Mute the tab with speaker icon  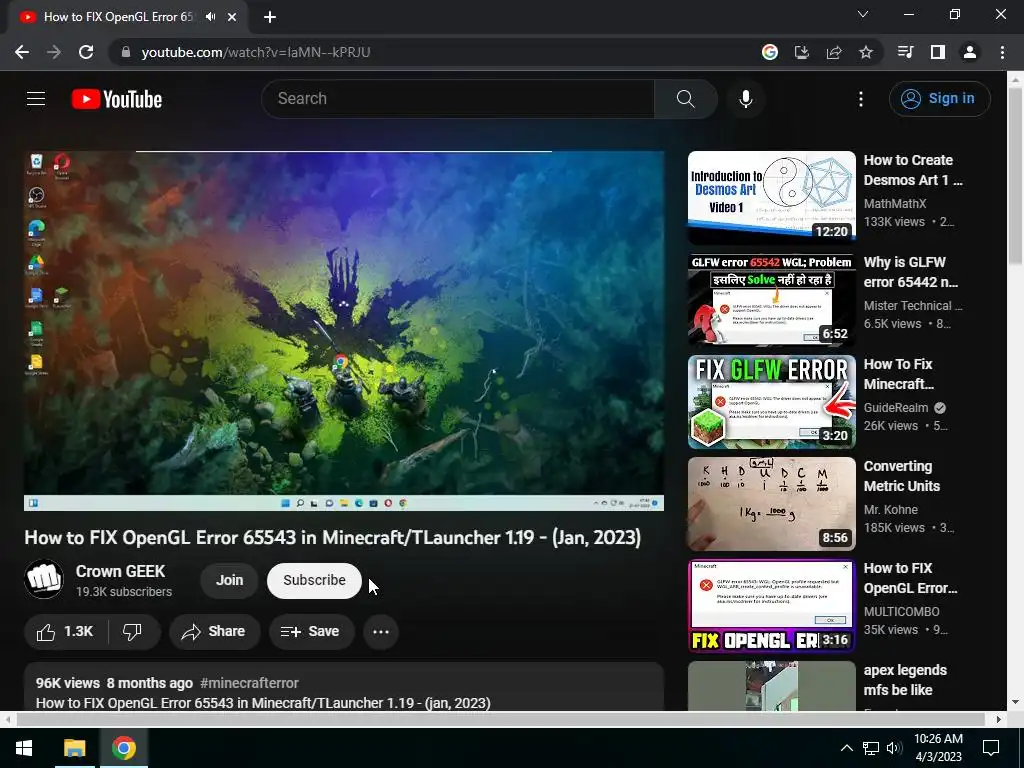[210, 17]
